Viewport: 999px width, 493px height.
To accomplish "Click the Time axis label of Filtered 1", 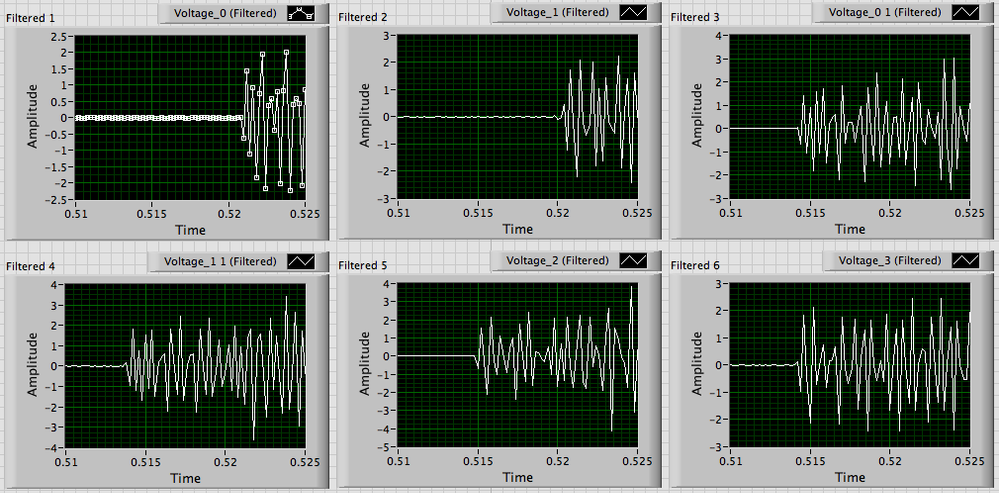I will coord(190,229).
